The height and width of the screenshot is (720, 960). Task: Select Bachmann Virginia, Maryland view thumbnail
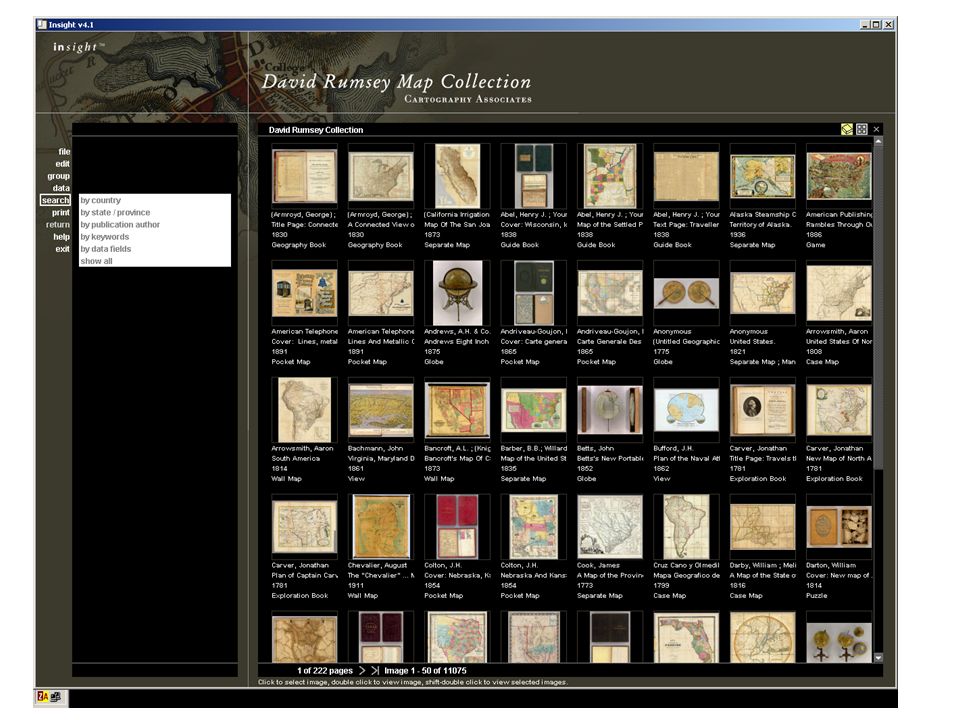(x=381, y=410)
